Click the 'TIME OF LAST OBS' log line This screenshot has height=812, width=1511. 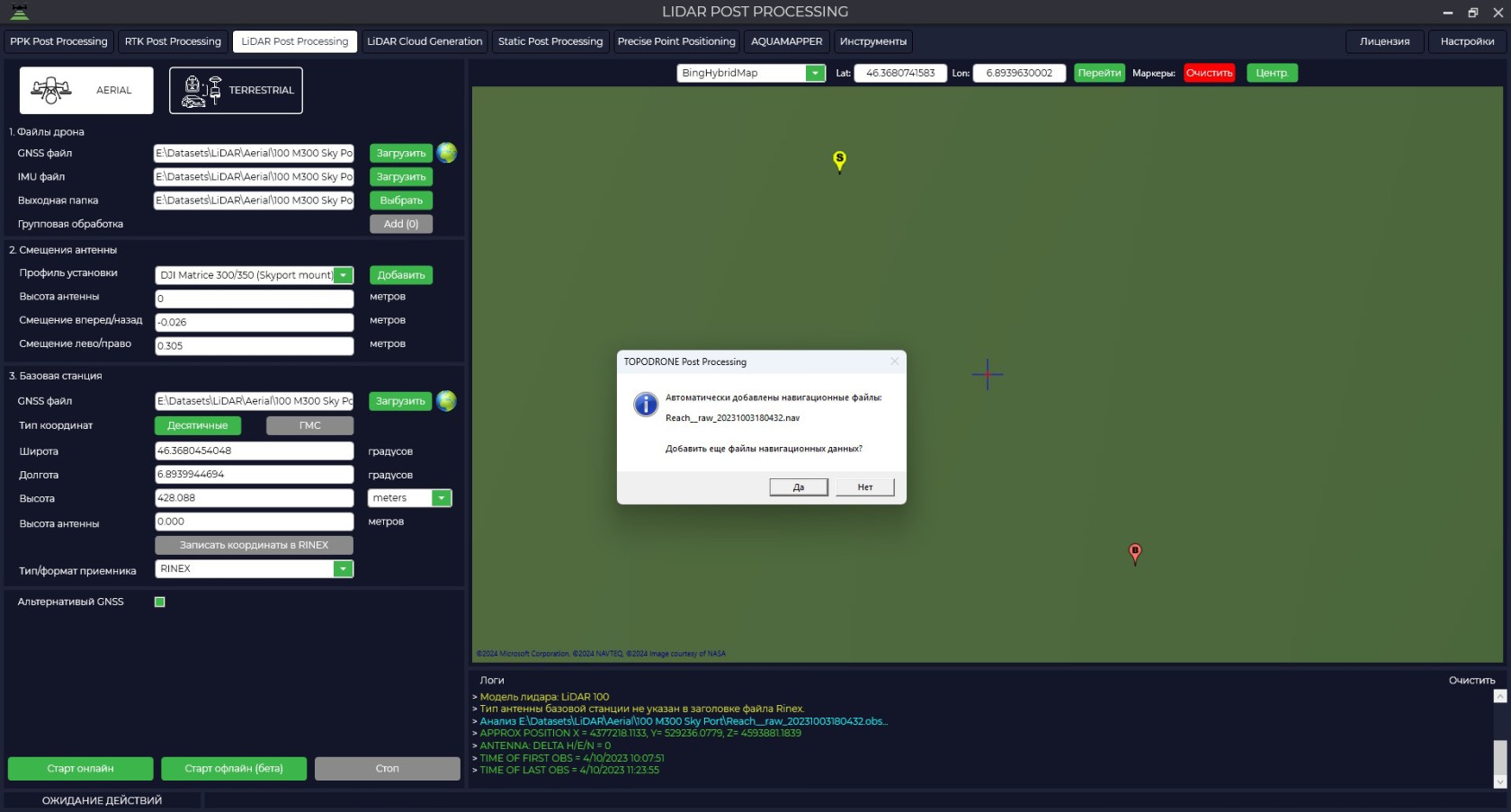point(569,770)
